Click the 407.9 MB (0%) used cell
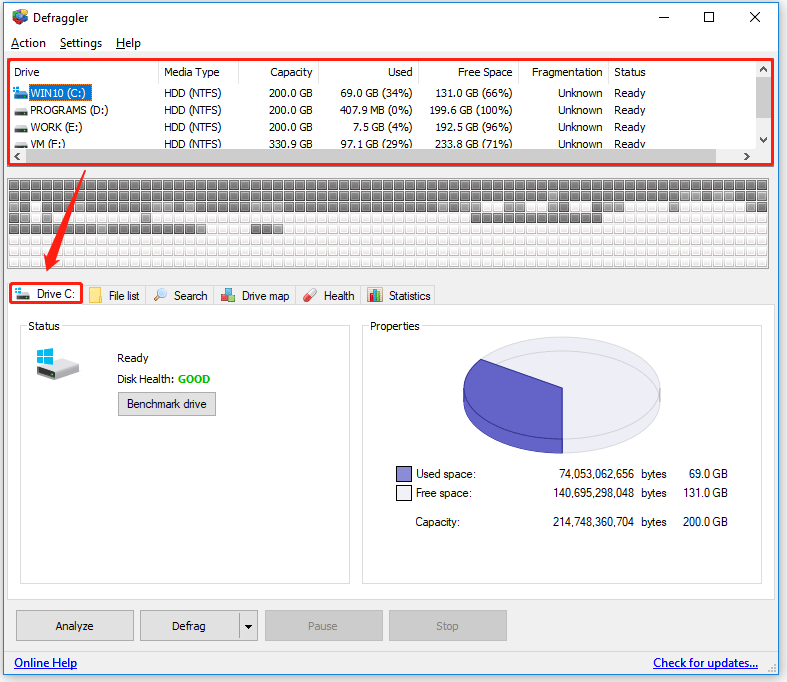This screenshot has height=682, width=787. tap(376, 110)
